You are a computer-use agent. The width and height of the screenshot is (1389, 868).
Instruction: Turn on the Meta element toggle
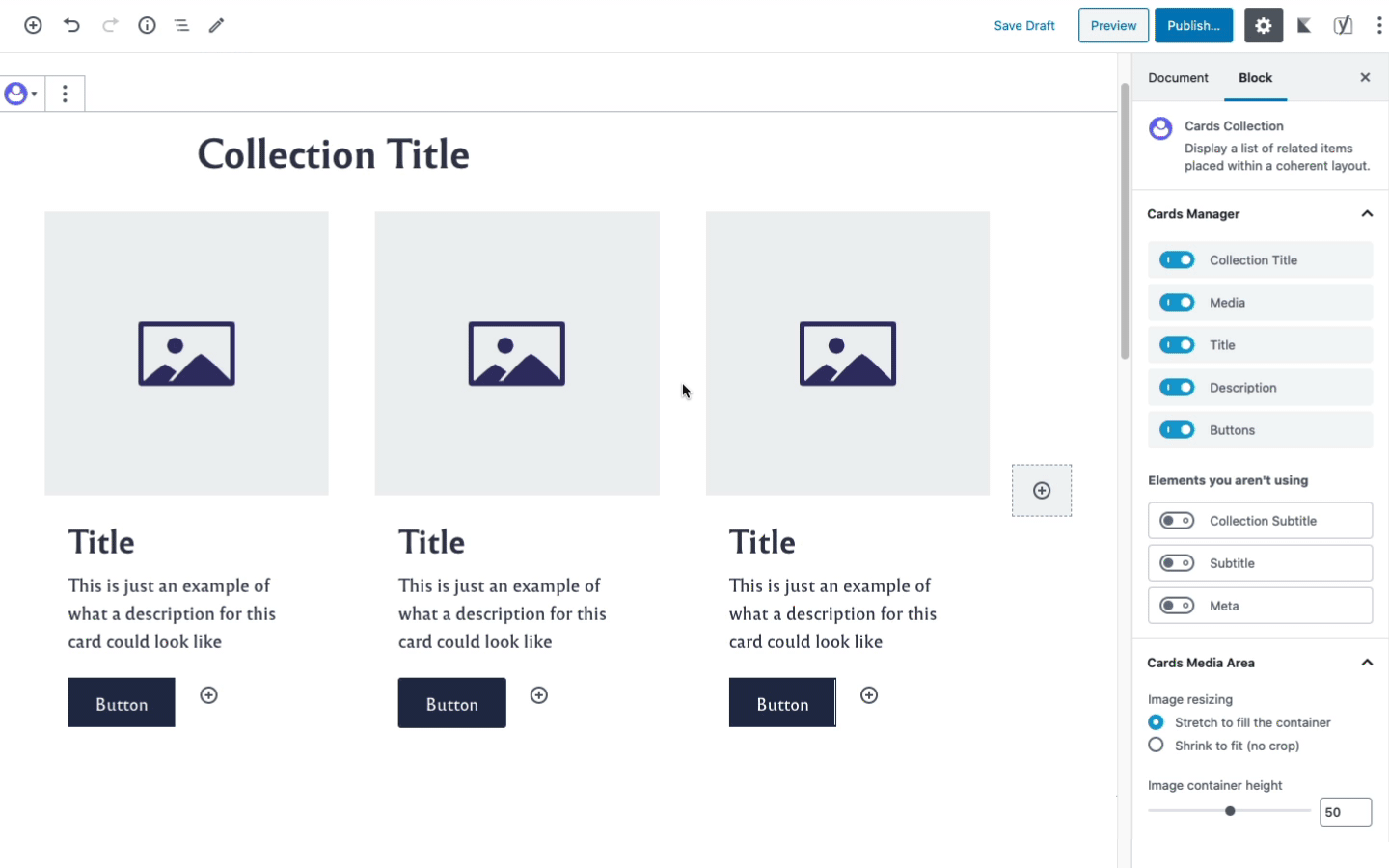point(1177,606)
